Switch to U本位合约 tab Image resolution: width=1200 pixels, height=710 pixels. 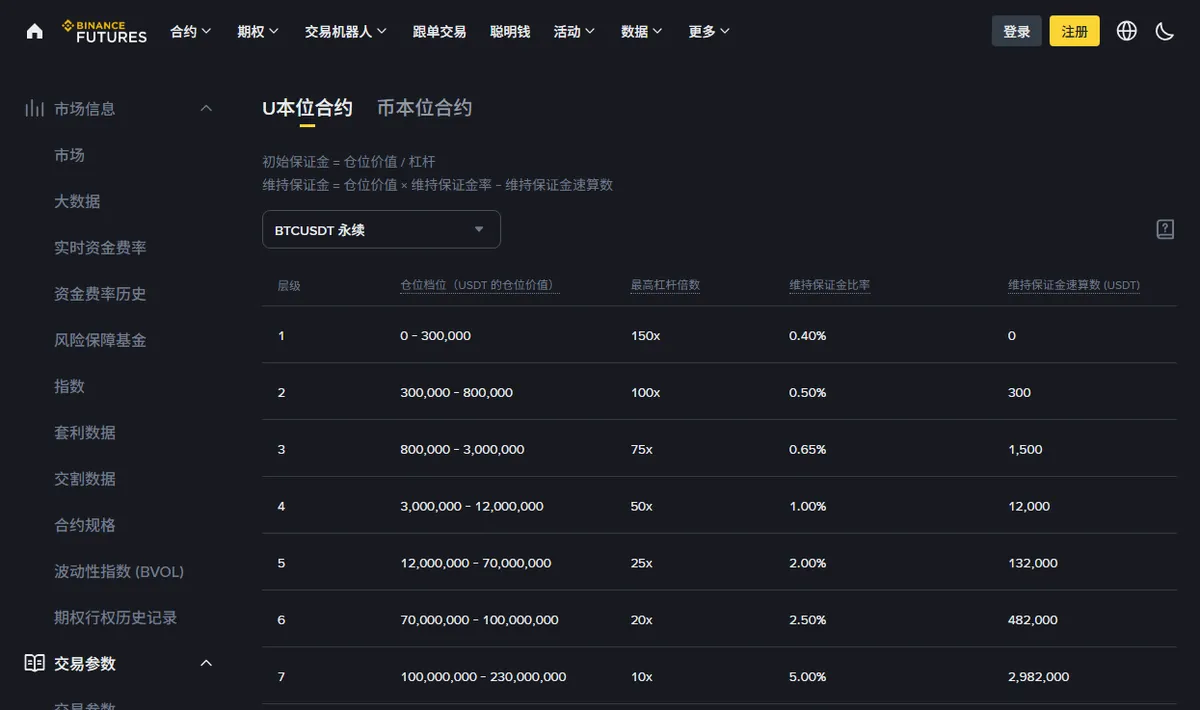pos(307,108)
